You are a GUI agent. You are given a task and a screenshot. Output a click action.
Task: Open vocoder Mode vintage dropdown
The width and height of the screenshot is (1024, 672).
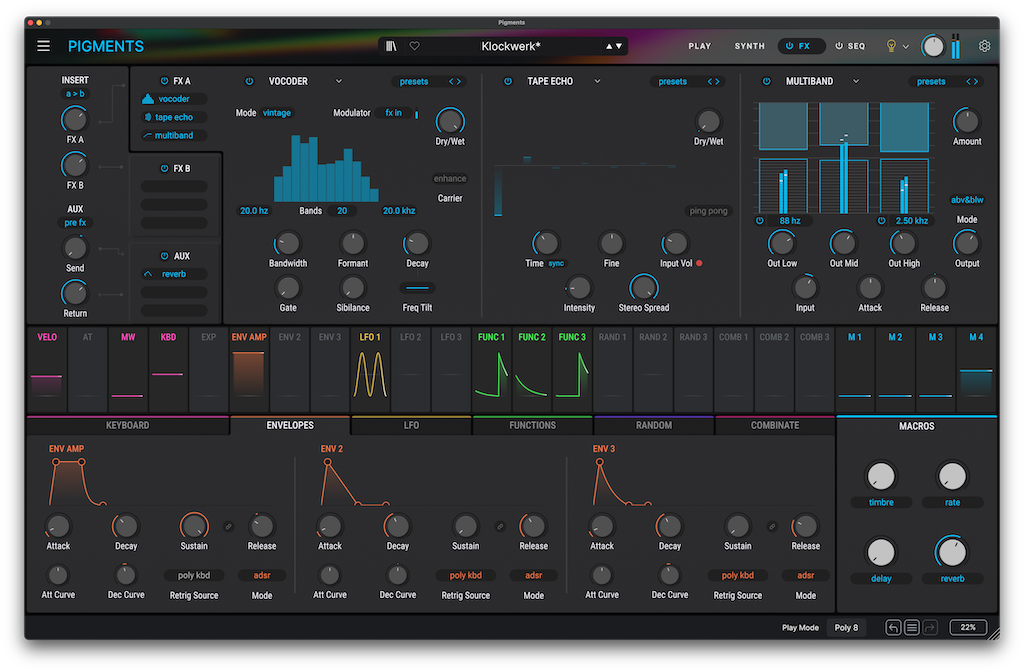coord(277,113)
